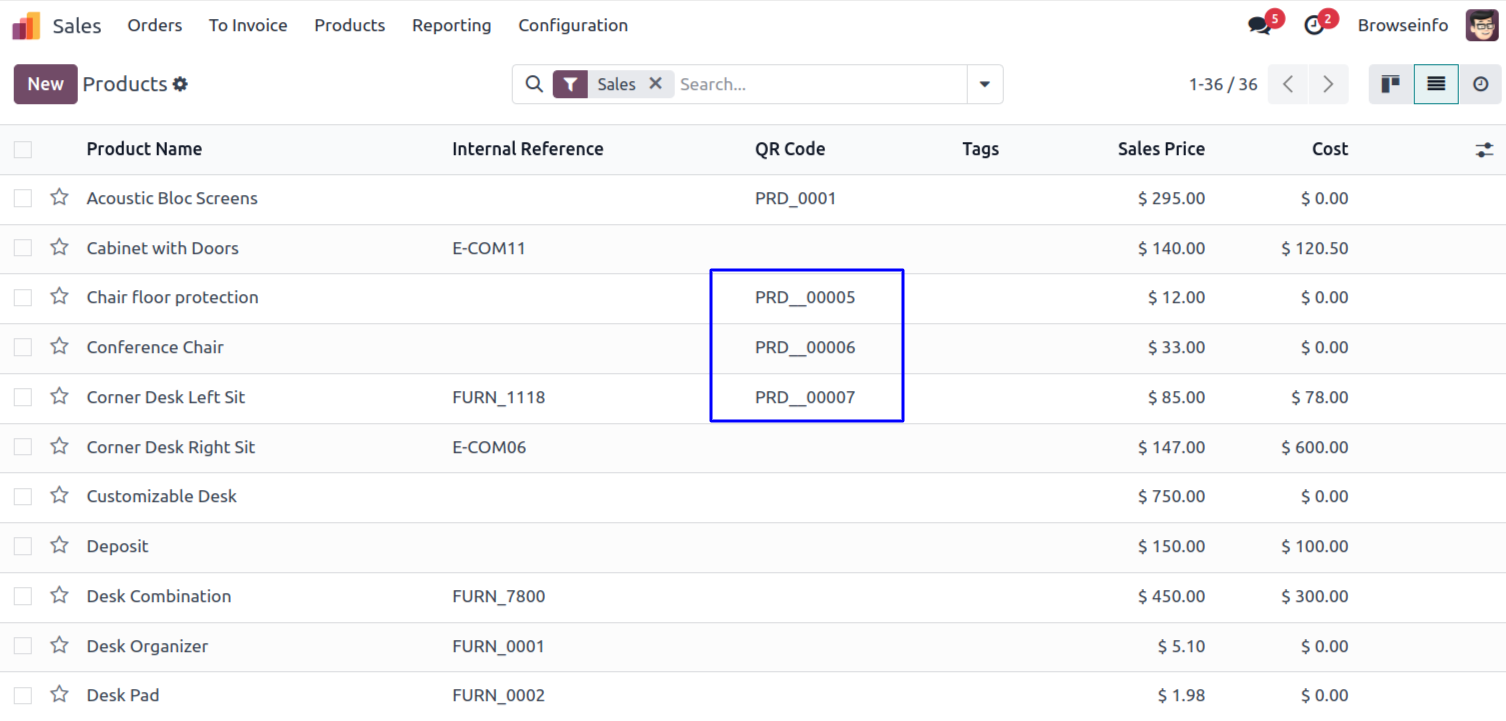The height and width of the screenshot is (721, 1506).
Task: Open the Reporting menu
Action: 451,26
